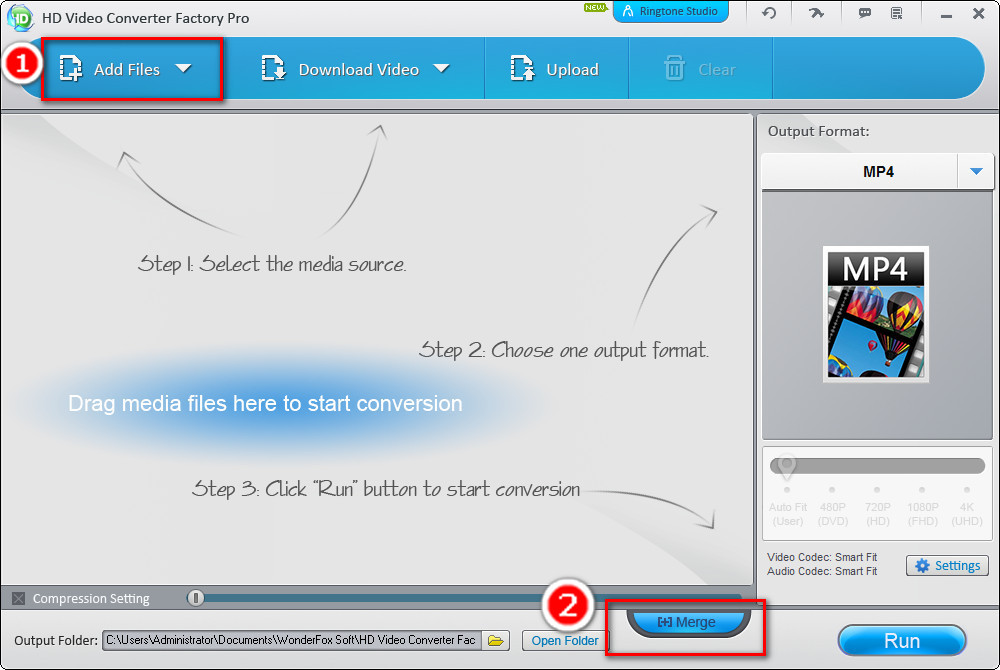Expand the Download Video dropdown arrow
The height and width of the screenshot is (670, 1000).
click(441, 68)
